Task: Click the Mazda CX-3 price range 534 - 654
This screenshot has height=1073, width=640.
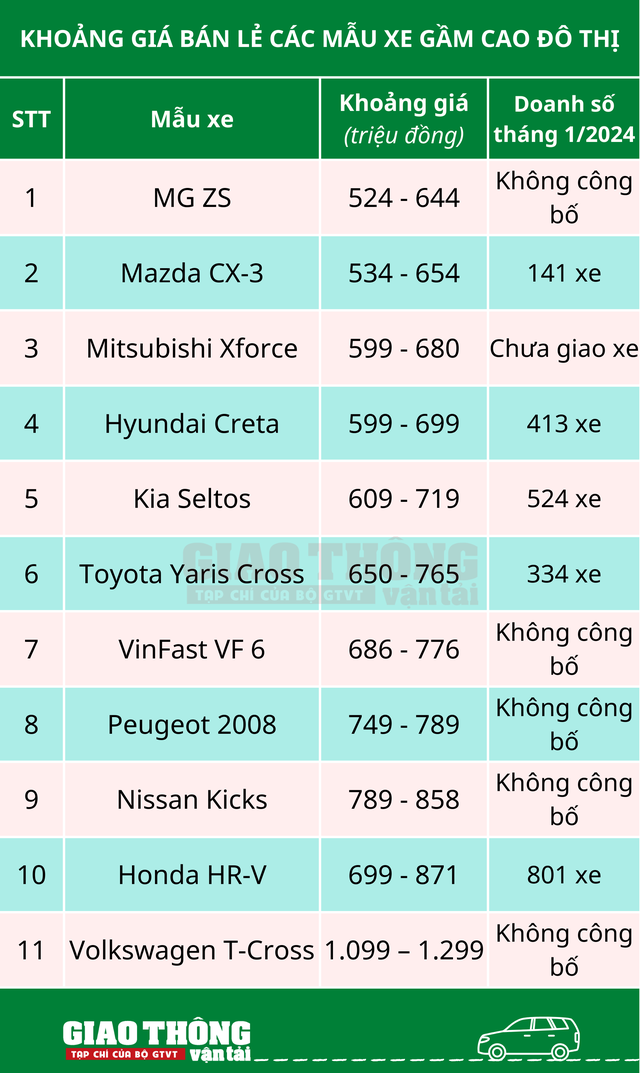Action: pos(404,273)
